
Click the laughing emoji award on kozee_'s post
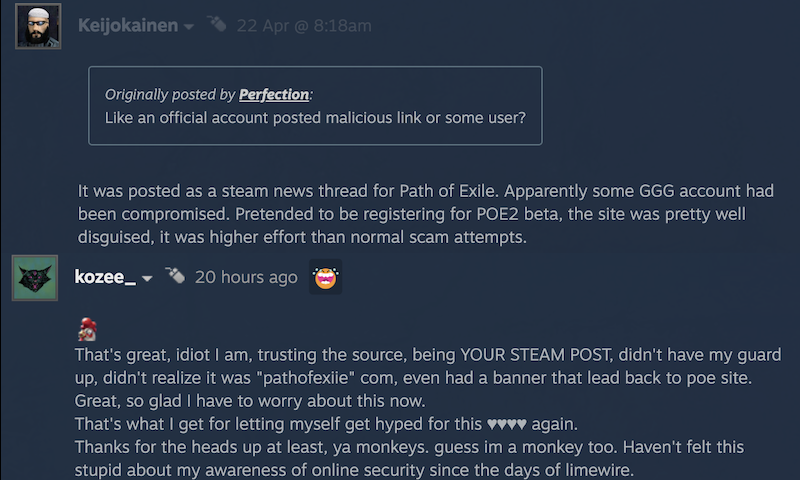click(x=325, y=277)
